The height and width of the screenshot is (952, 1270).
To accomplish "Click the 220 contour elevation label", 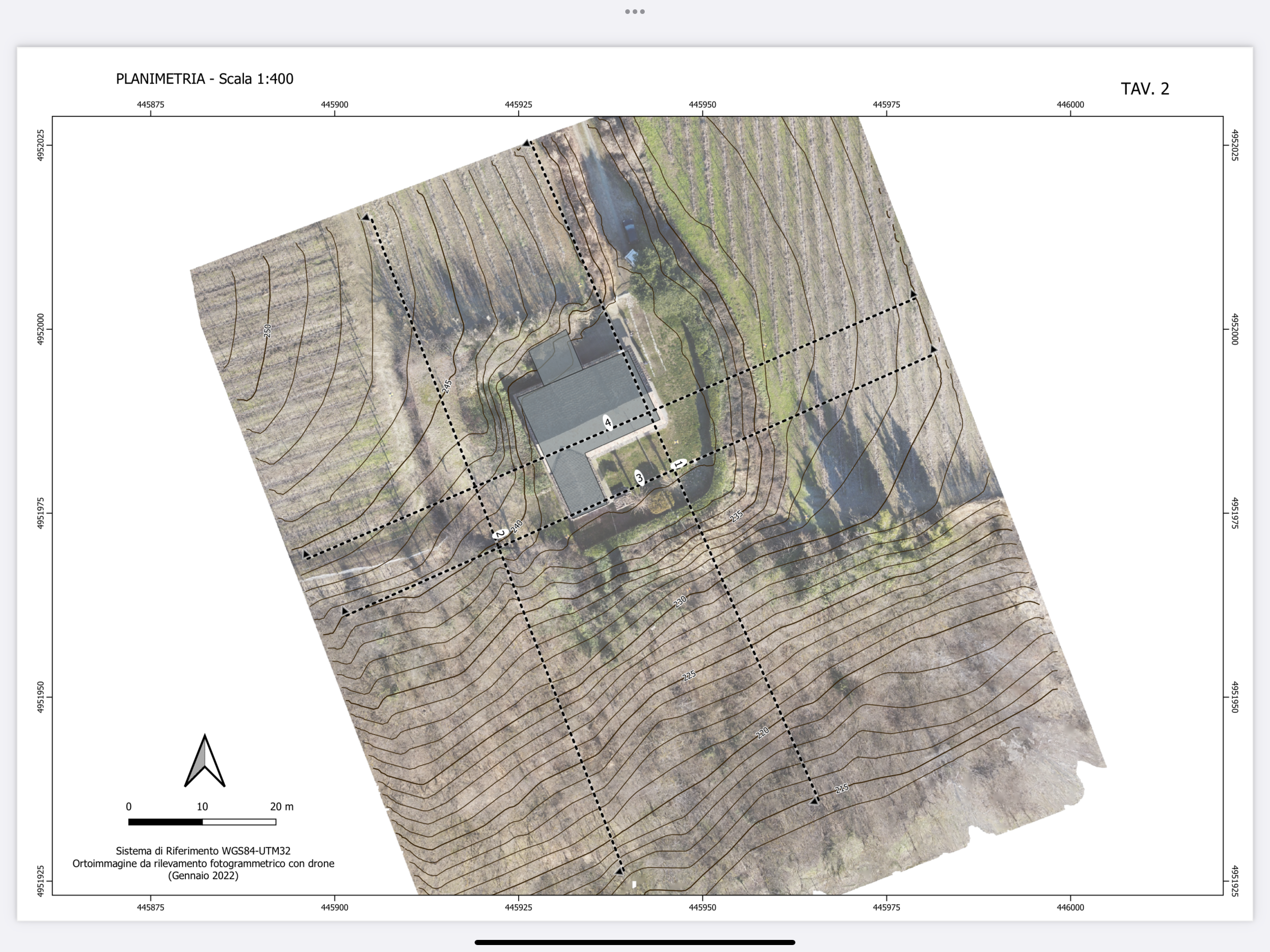I will 762,733.
